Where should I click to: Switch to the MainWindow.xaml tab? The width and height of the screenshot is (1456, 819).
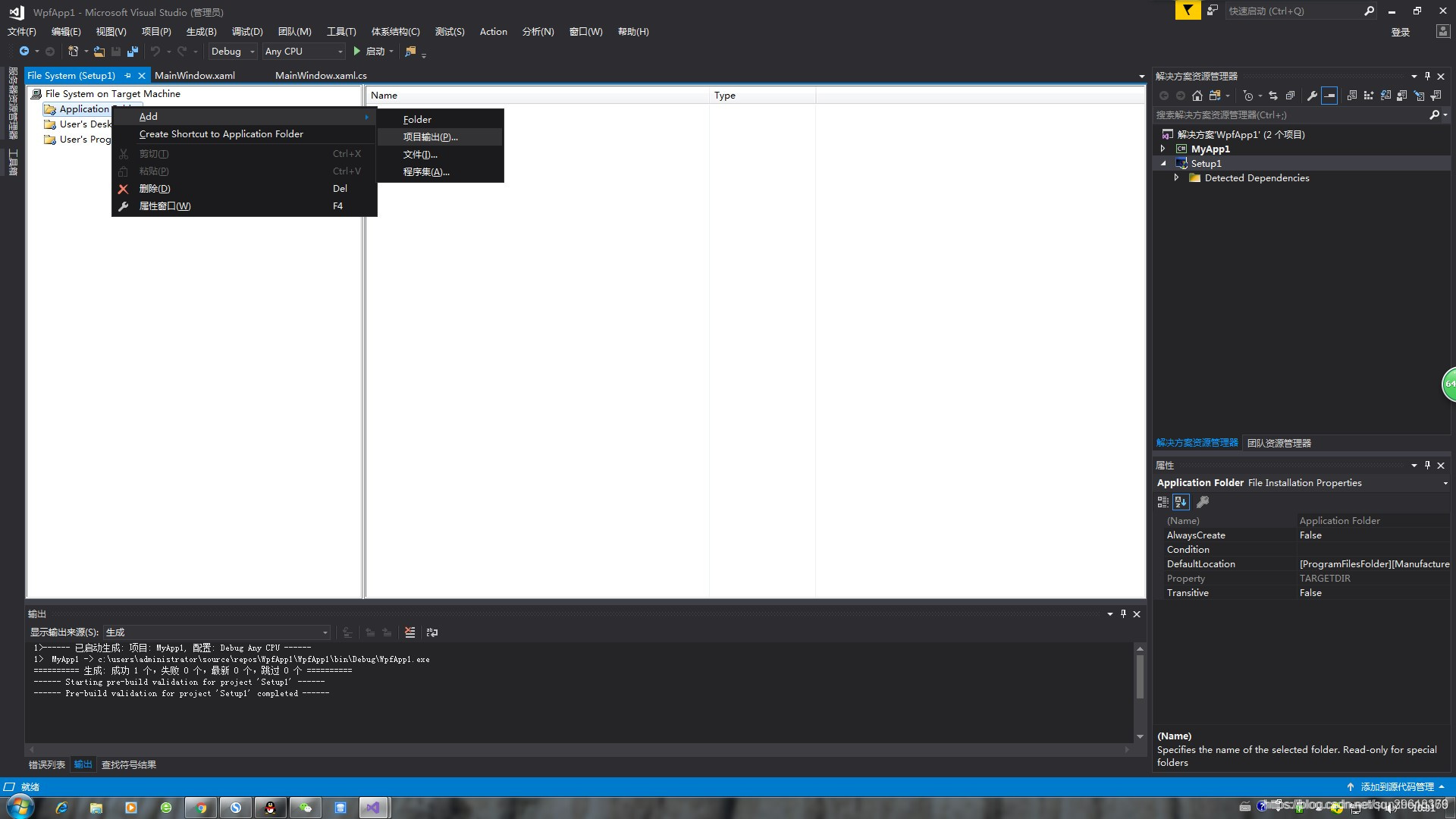195,76
